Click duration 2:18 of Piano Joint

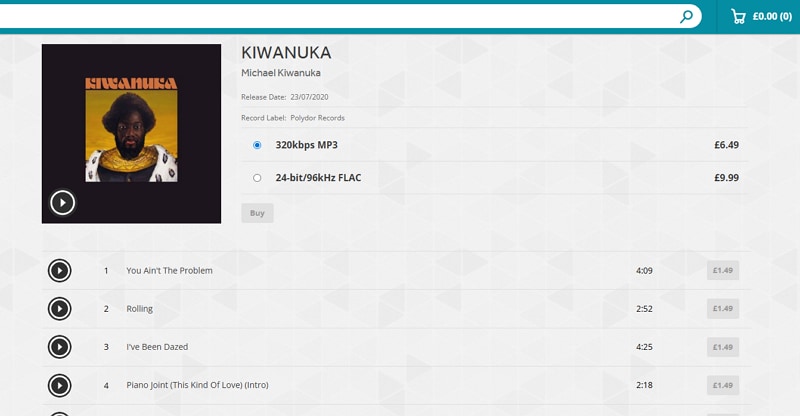(644, 385)
